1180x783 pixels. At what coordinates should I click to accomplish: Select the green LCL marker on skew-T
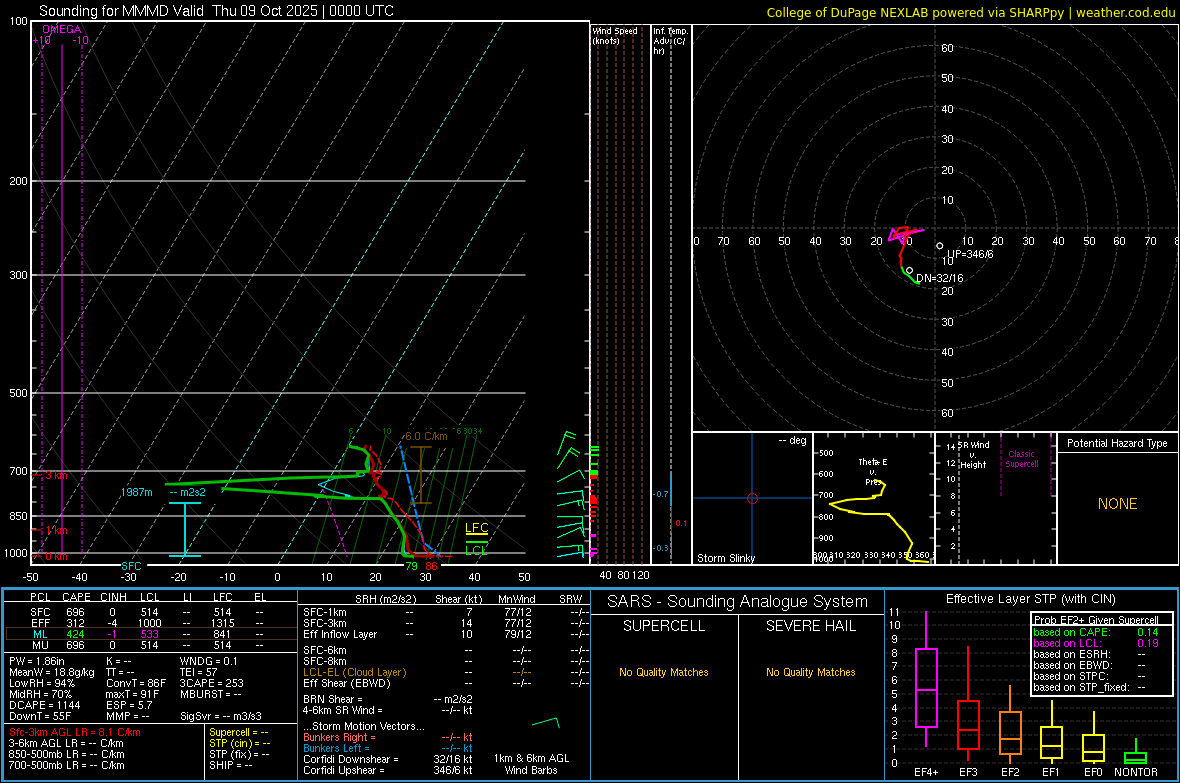click(476, 550)
